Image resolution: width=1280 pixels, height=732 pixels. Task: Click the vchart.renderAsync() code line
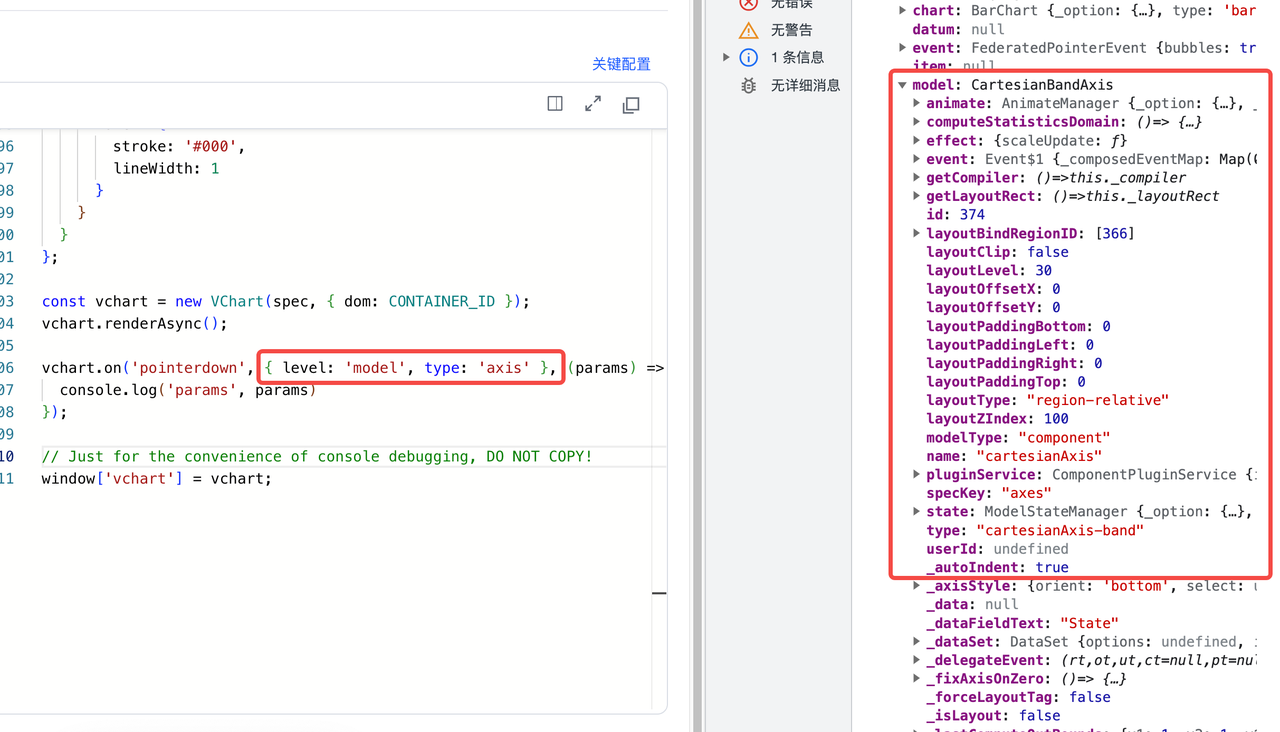(134, 323)
